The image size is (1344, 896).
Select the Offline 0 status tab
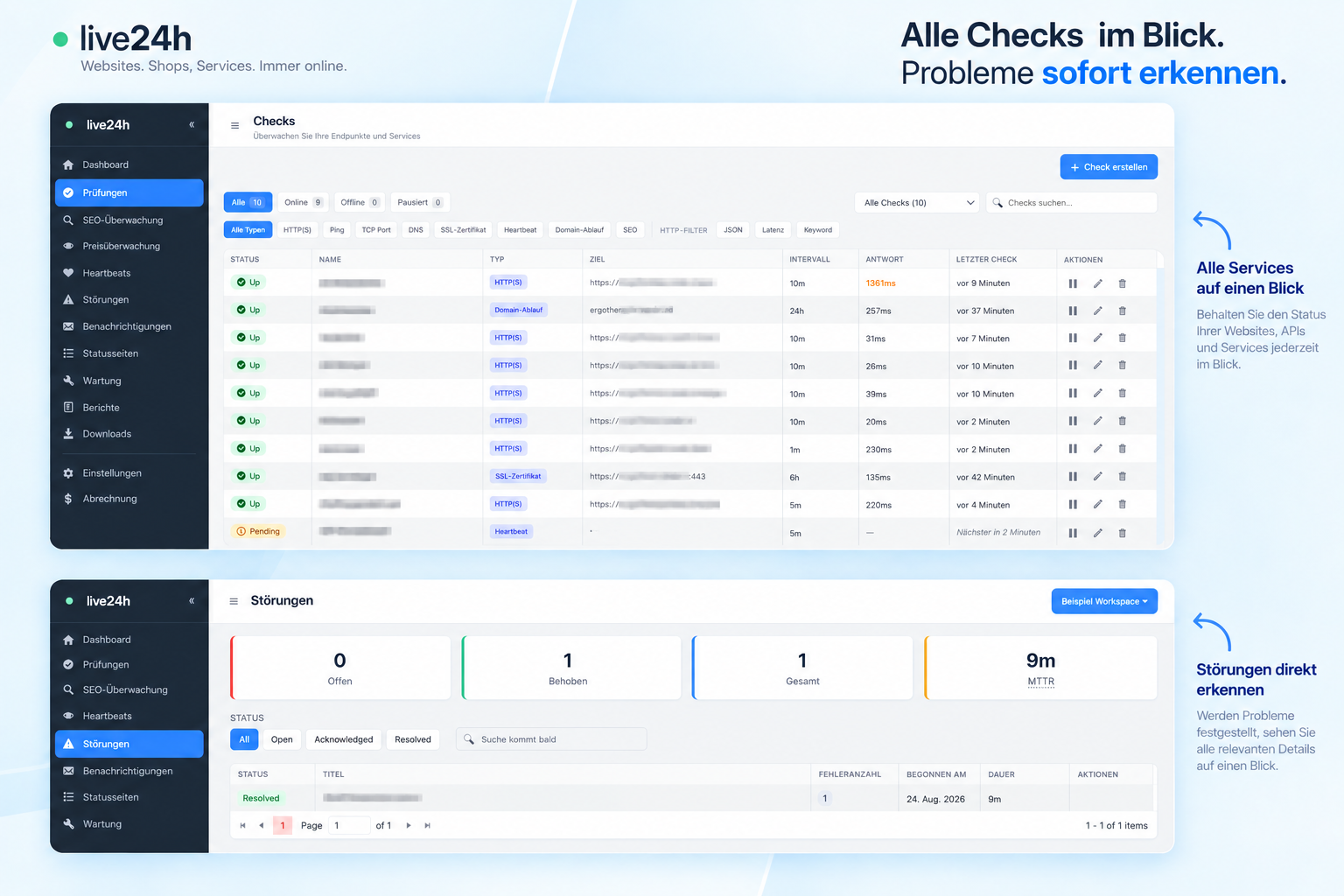point(360,202)
